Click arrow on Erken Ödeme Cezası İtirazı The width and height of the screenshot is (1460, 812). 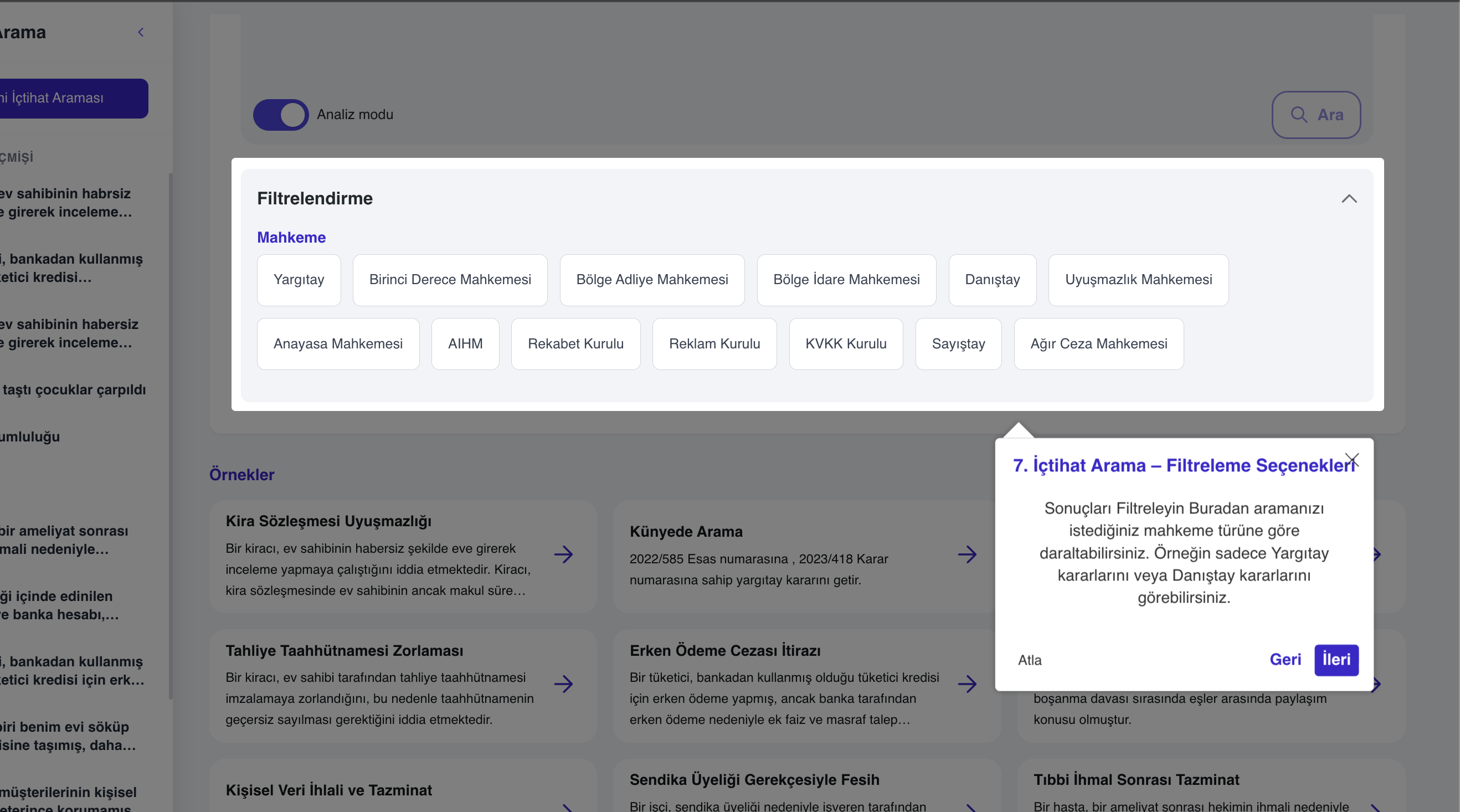tap(967, 683)
